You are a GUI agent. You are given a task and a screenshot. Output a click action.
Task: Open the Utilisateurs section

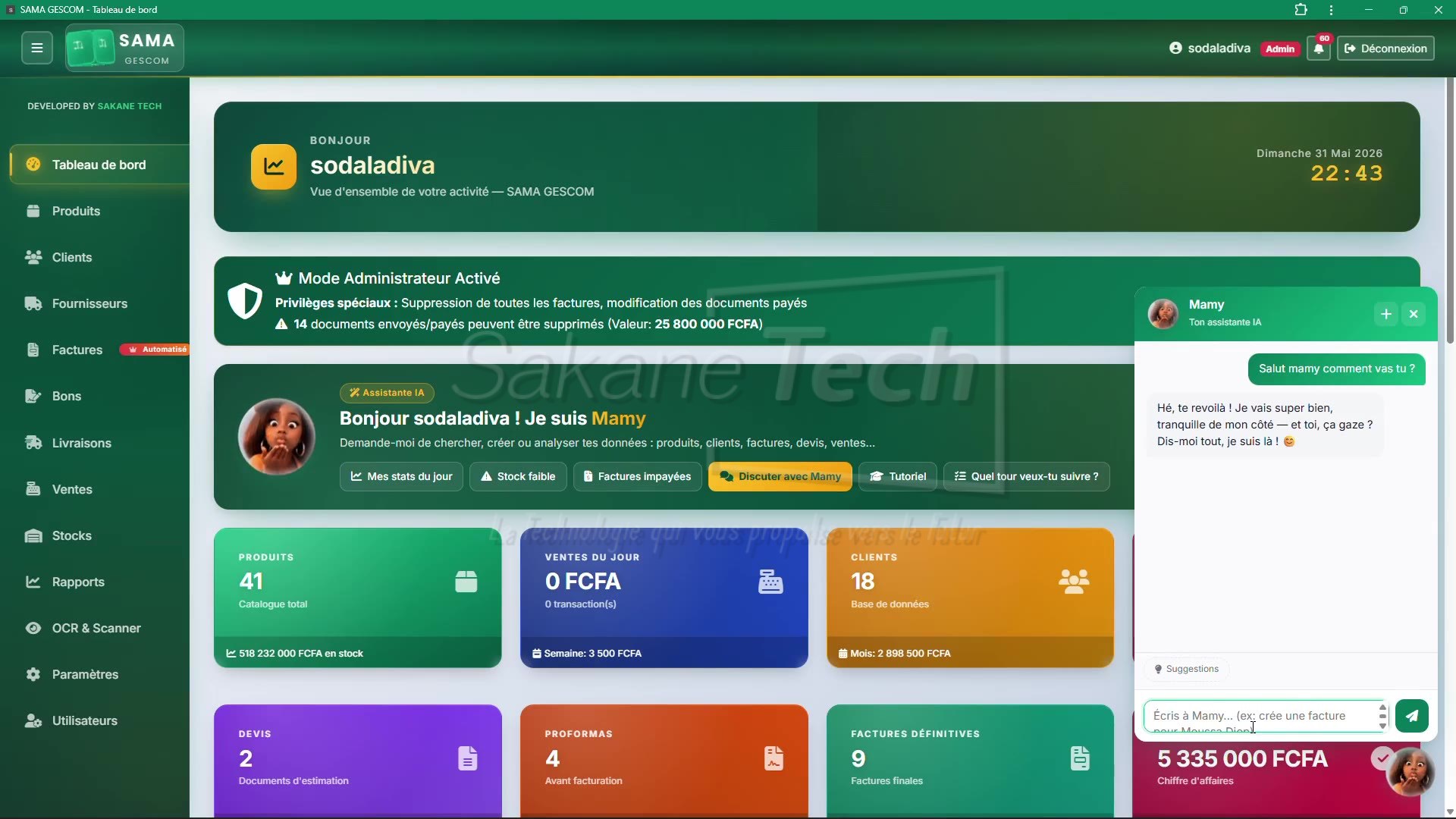coord(99,720)
